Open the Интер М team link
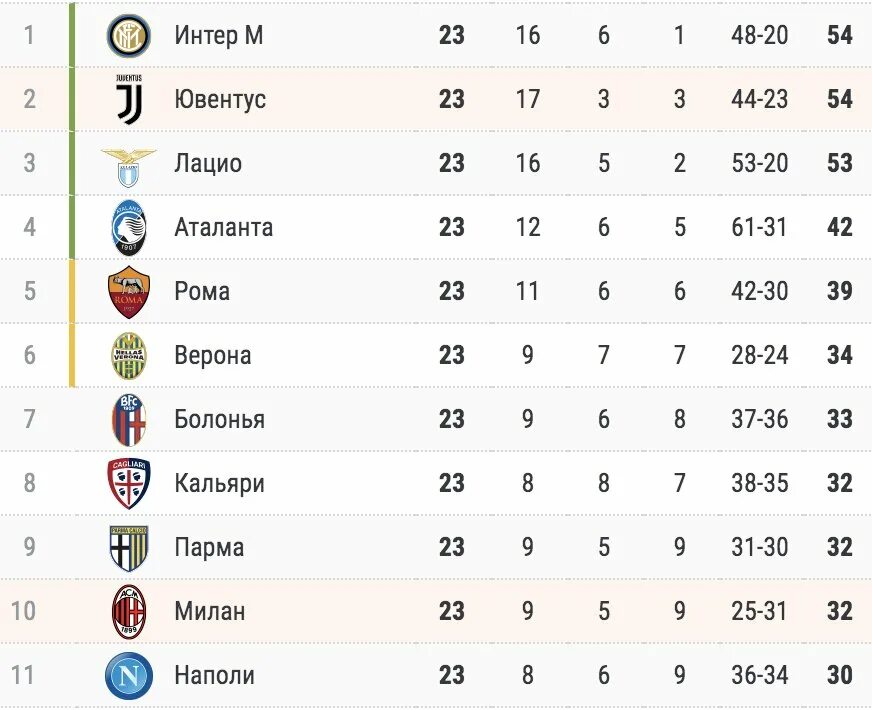This screenshot has width=872, height=710. (218, 35)
